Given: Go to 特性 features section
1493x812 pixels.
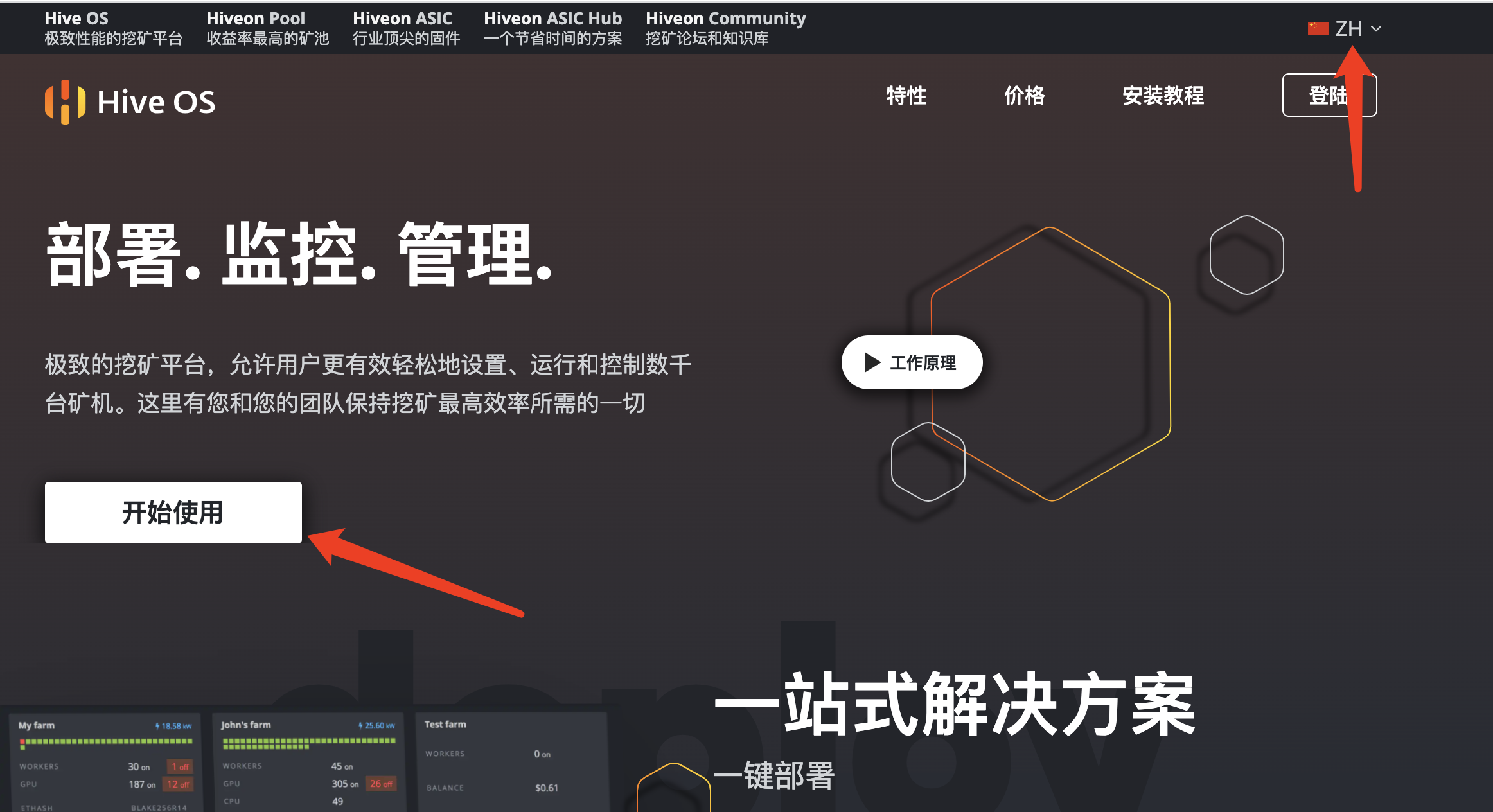Looking at the screenshot, I should click(906, 96).
